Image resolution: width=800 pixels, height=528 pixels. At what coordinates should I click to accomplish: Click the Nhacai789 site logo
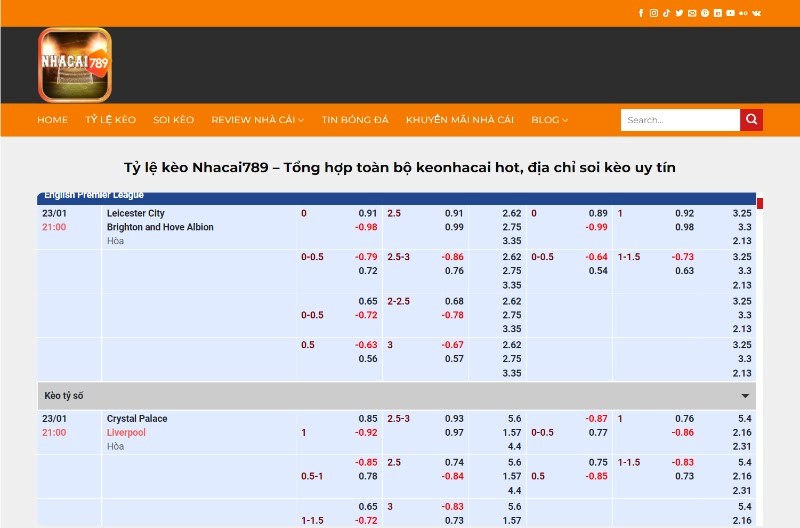(75, 64)
